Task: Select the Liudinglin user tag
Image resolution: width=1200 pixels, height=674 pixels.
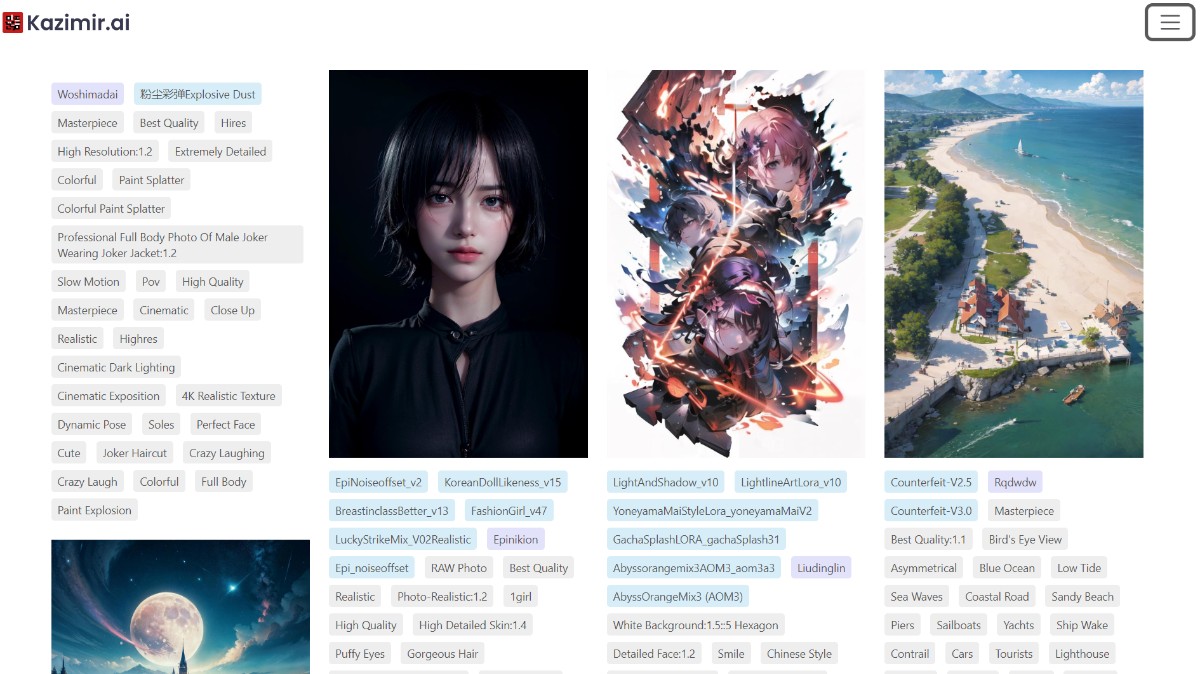Action: pos(821,568)
